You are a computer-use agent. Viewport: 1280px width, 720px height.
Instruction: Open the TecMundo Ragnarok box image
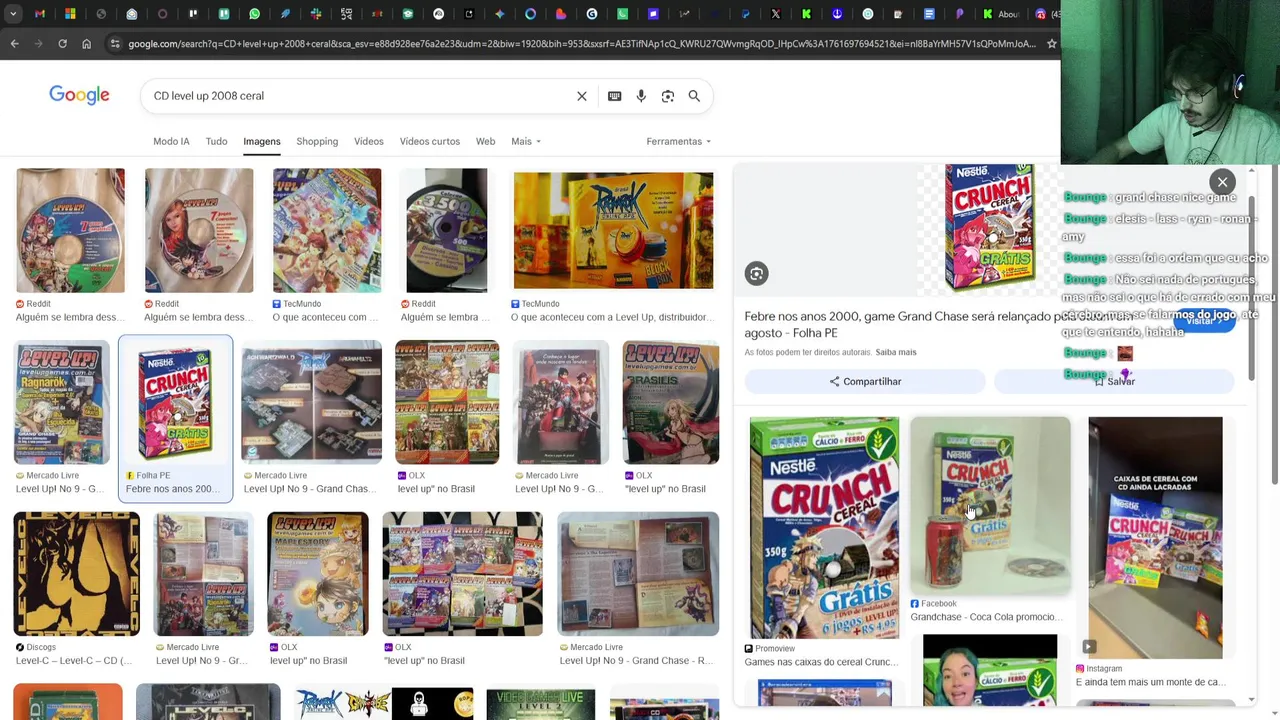(613, 230)
